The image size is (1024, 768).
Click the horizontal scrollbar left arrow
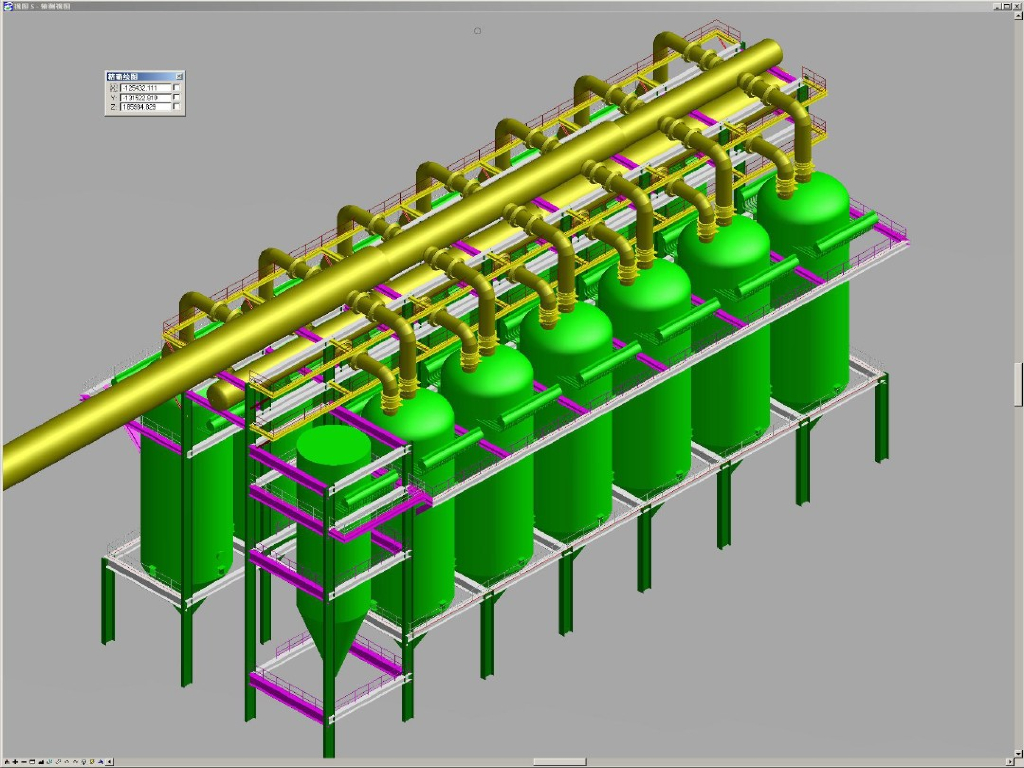pos(109,762)
